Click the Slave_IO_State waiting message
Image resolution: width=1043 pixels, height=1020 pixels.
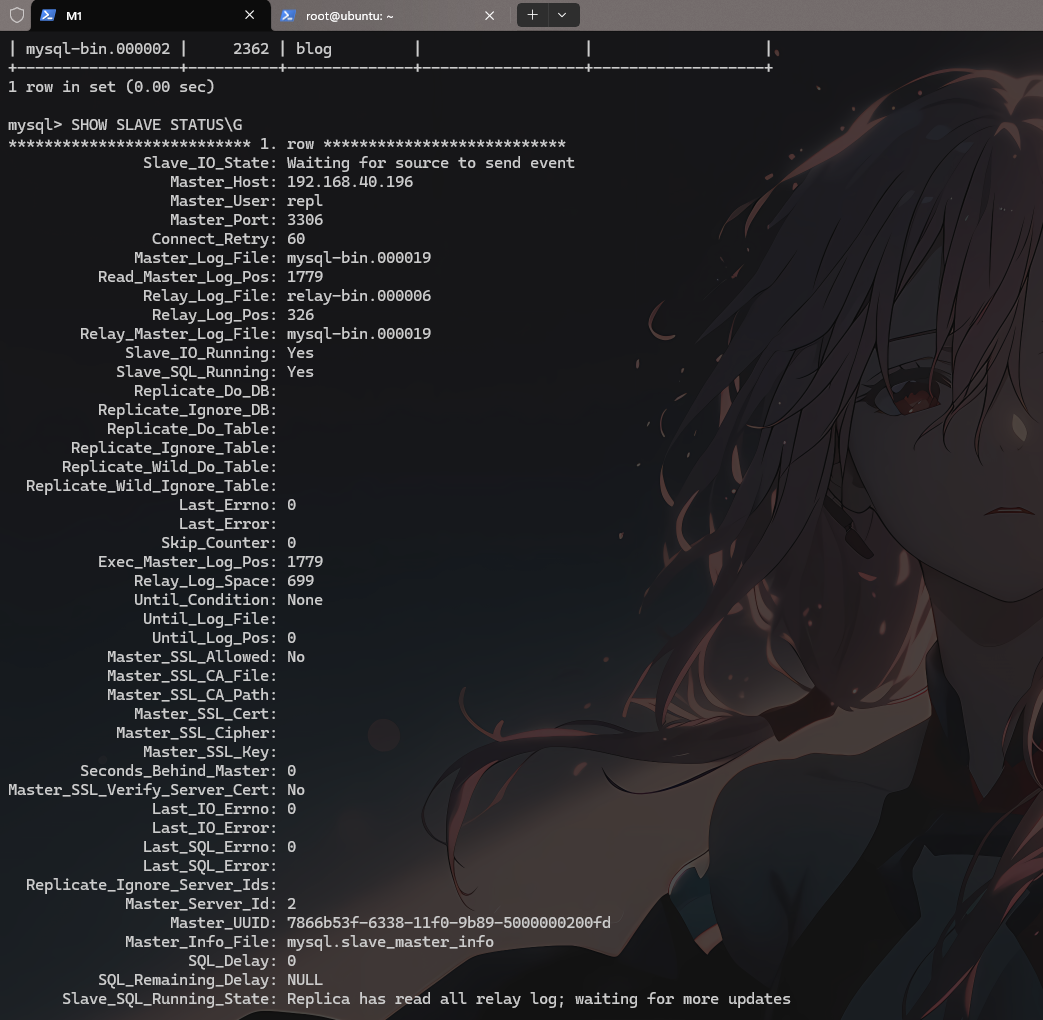(x=430, y=163)
